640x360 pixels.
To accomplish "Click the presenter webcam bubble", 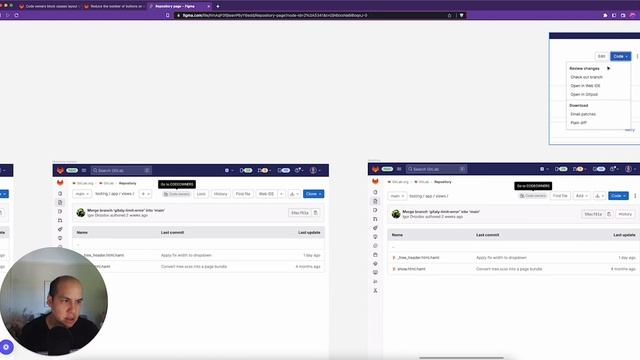I will [x=53, y=301].
